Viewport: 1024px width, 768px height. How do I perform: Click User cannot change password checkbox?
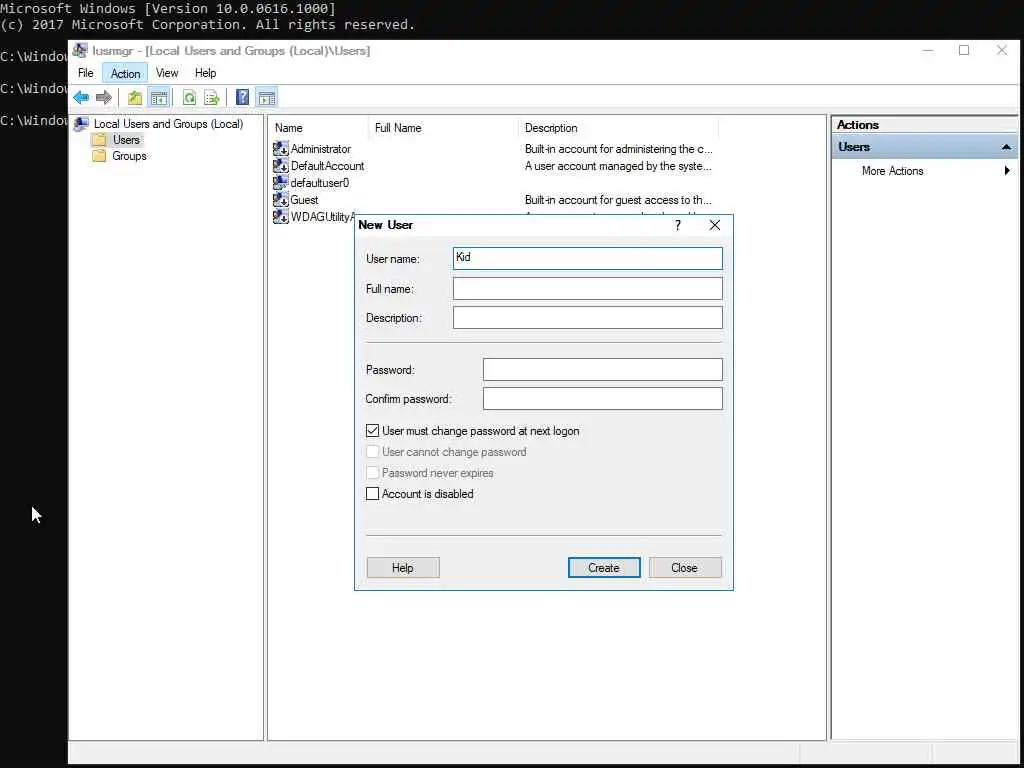coord(372,452)
